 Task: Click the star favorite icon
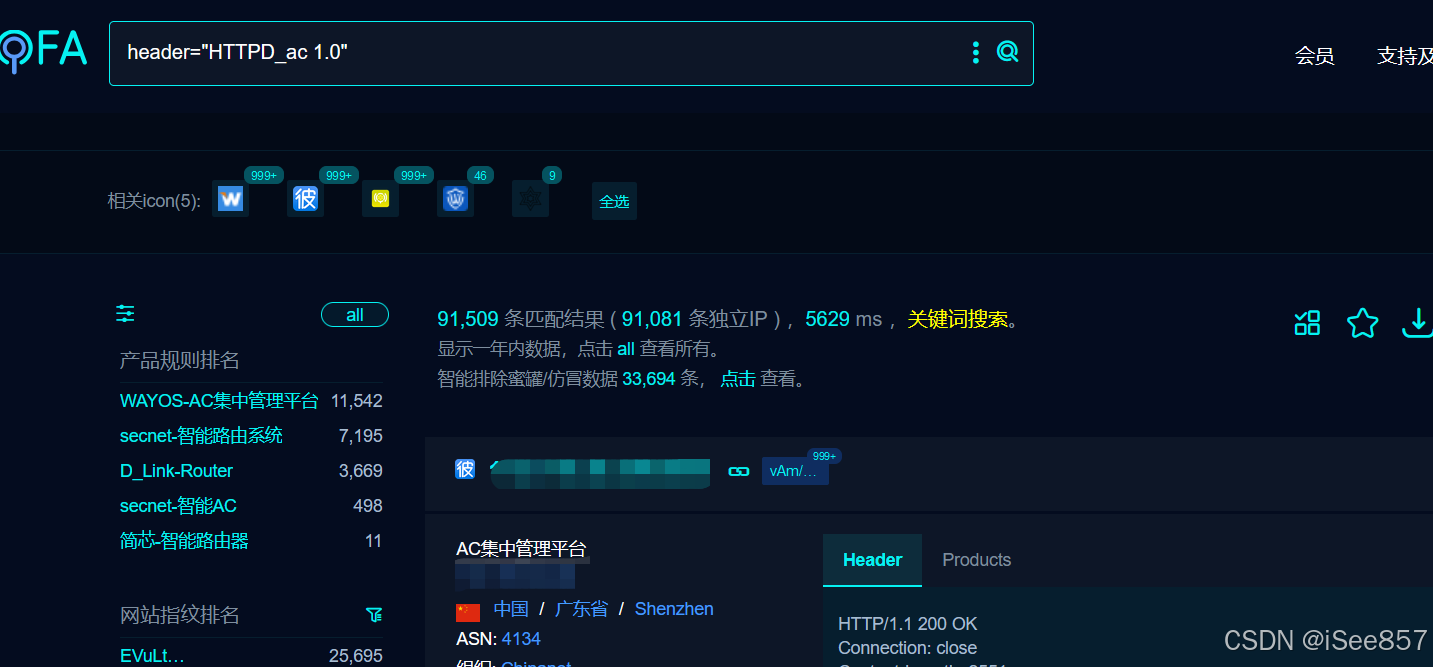1362,323
